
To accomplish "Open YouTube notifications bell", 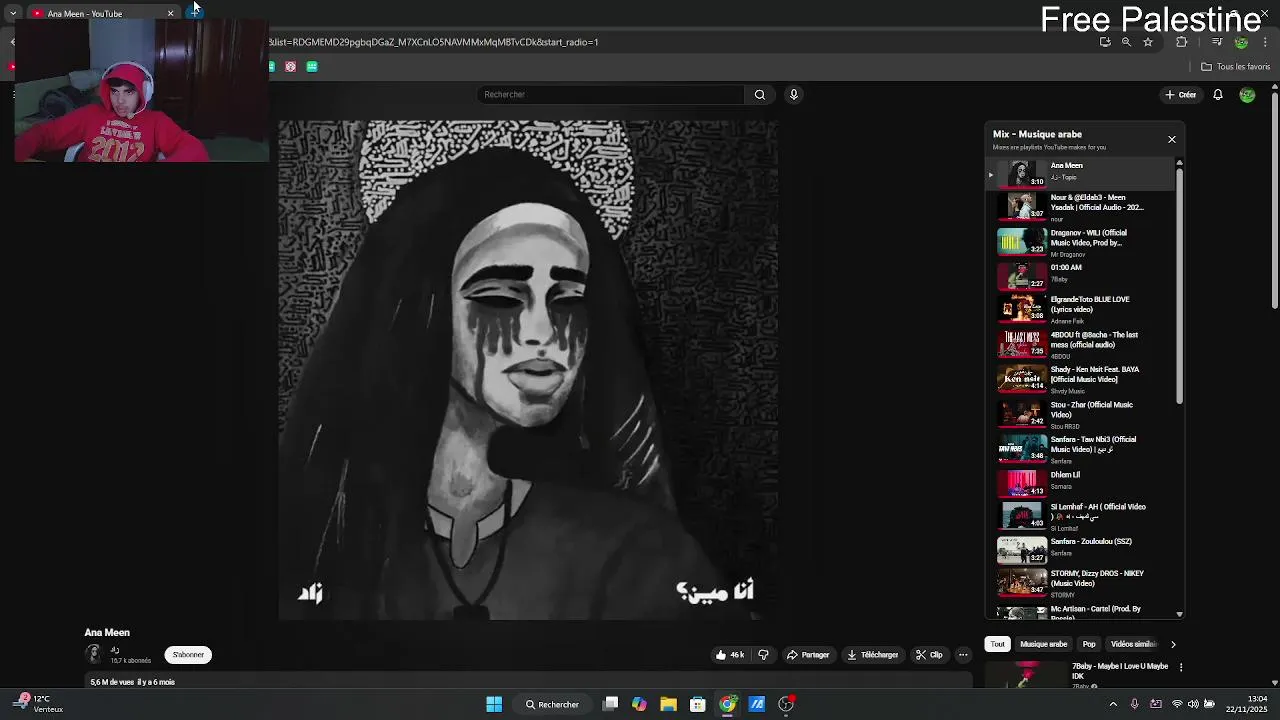I will [x=1218, y=95].
